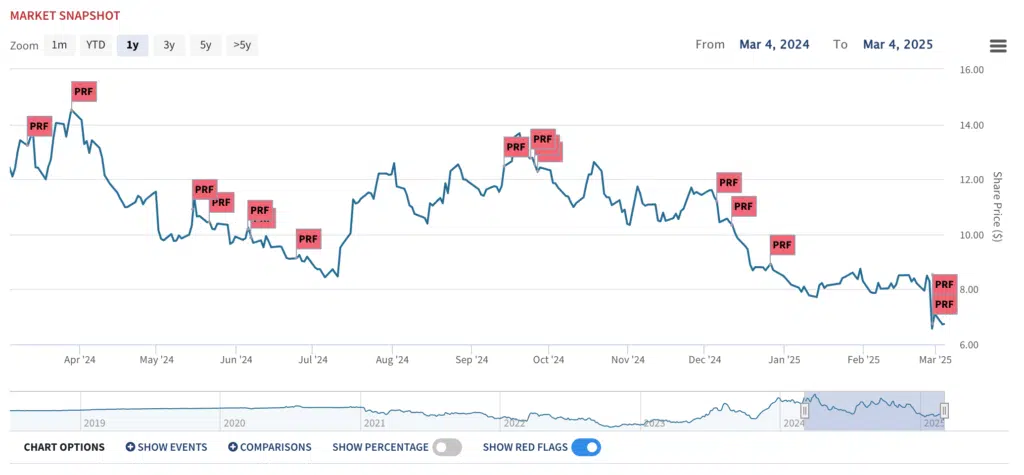The image size is (1024, 475).
Task: Click the plus icon beside Show Events
Action: pyautogui.click(x=130, y=448)
